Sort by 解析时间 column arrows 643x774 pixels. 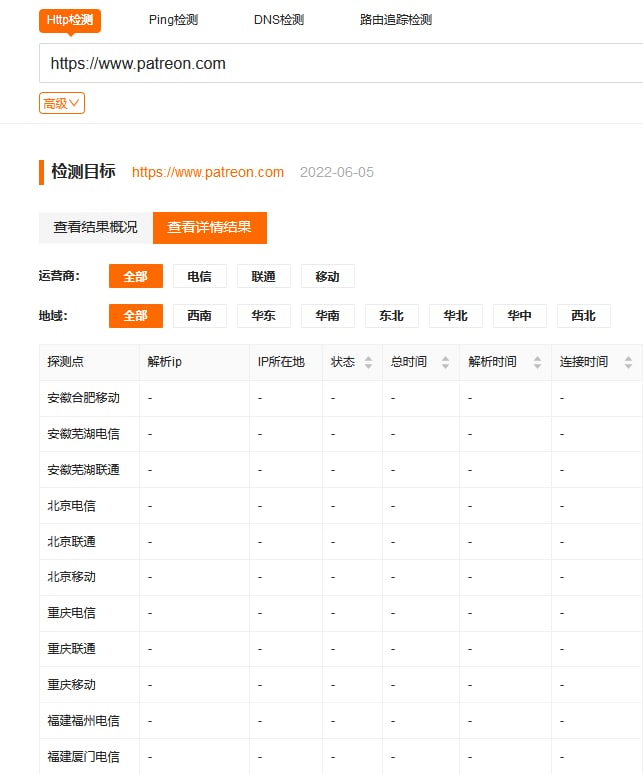pyautogui.click(x=537, y=362)
